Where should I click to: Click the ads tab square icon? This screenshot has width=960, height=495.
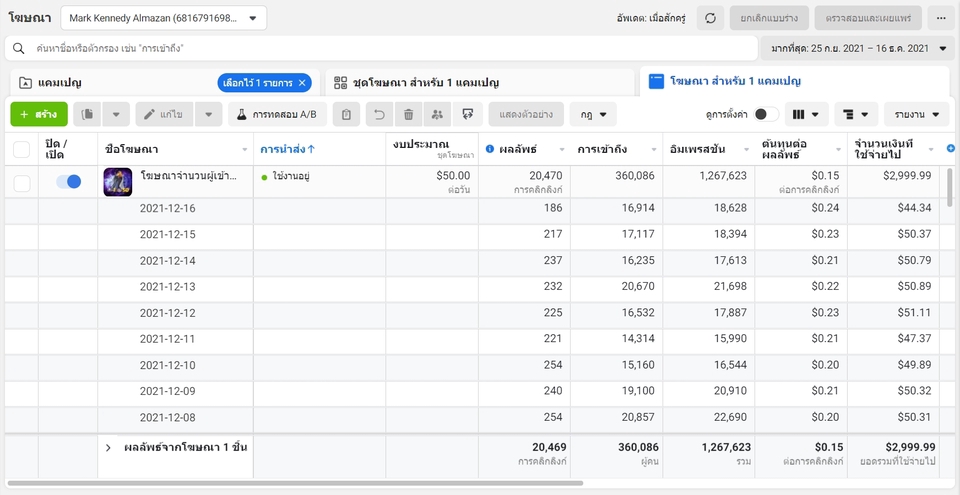[x=656, y=81]
